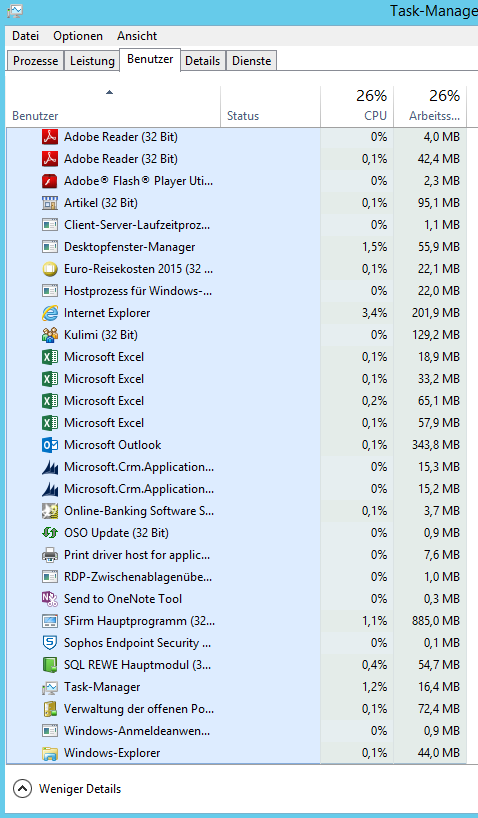Click the 72,4 MB memory value
Viewport: 478px width, 818px height.
point(439,709)
